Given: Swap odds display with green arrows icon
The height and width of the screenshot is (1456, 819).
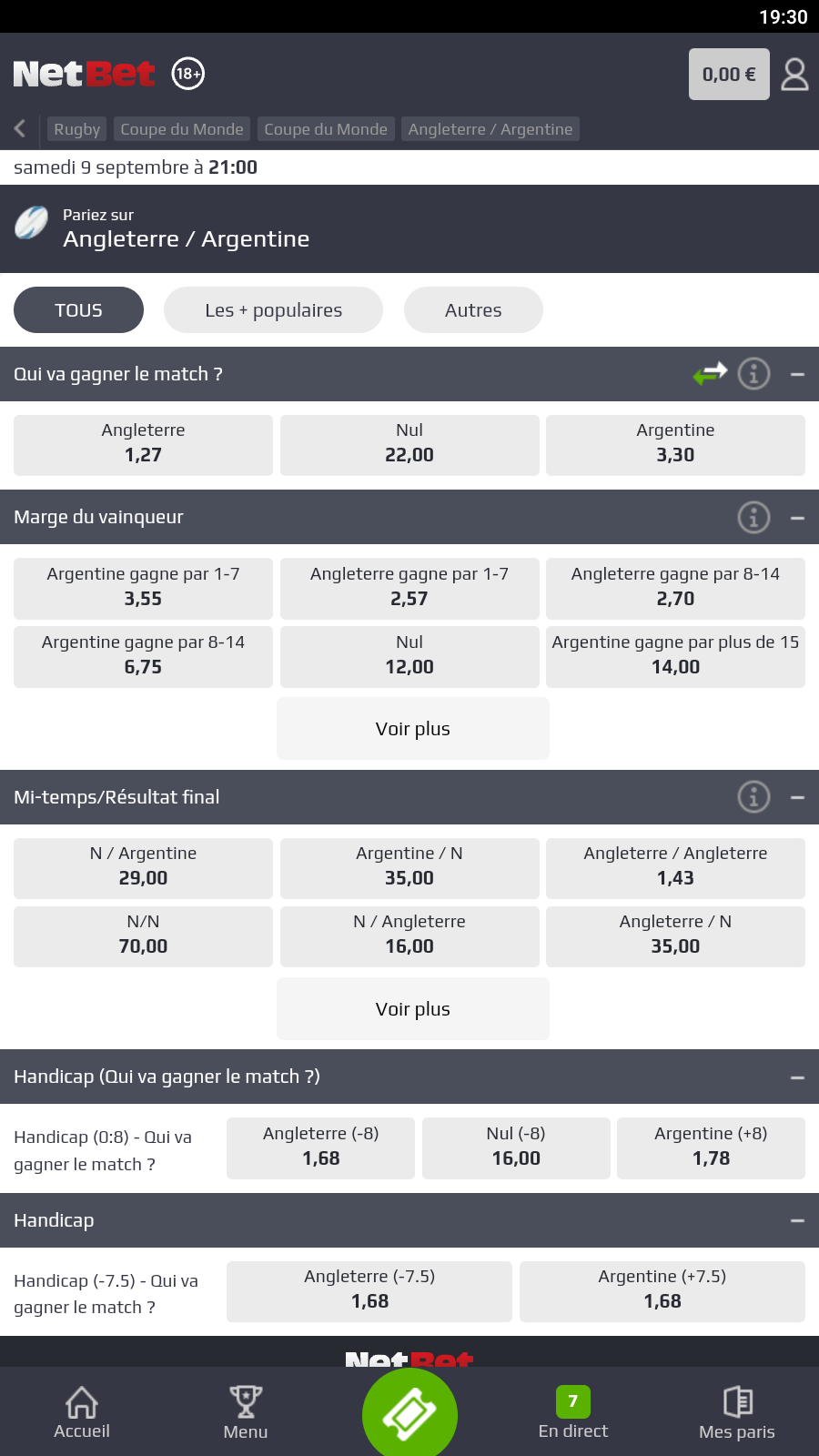Looking at the screenshot, I should click(710, 373).
